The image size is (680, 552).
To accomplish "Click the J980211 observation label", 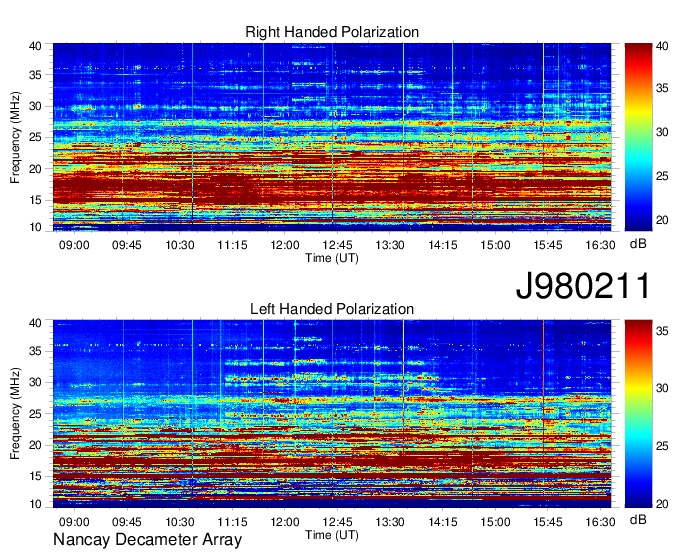I will 583,286.
